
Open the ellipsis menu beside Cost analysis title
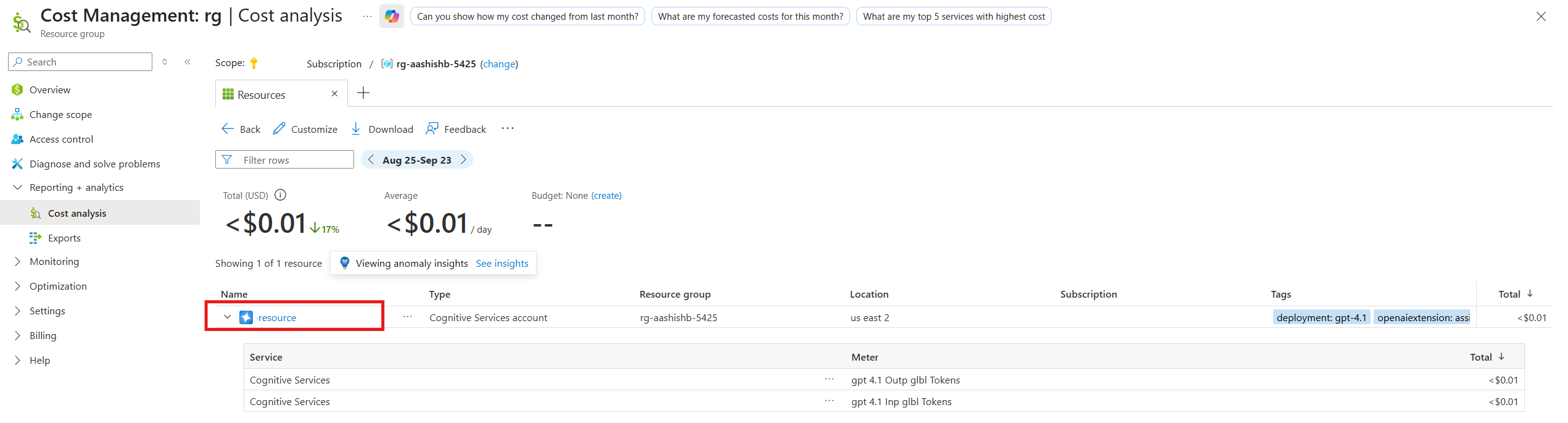[366, 16]
